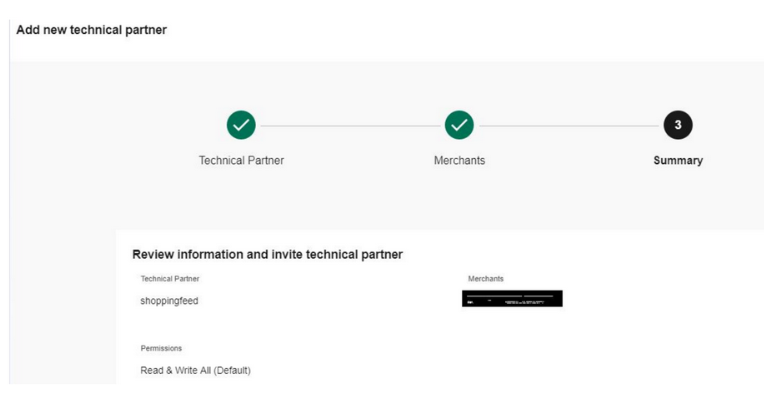The height and width of the screenshot is (398, 764).
Task: Select the step 3 Summary circle
Action: pyautogui.click(x=678, y=125)
